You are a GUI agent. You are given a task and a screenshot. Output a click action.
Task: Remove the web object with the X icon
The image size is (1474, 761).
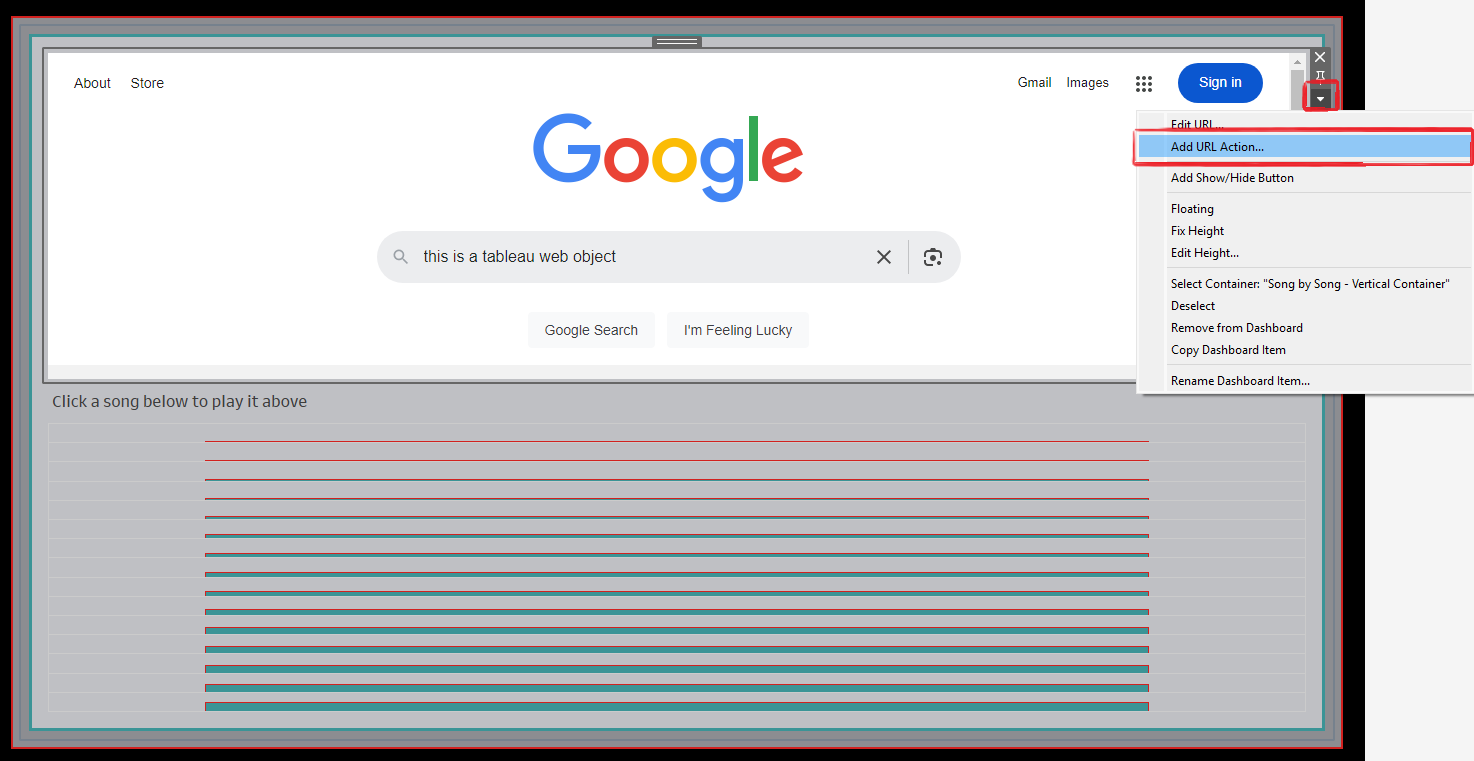(x=1320, y=57)
